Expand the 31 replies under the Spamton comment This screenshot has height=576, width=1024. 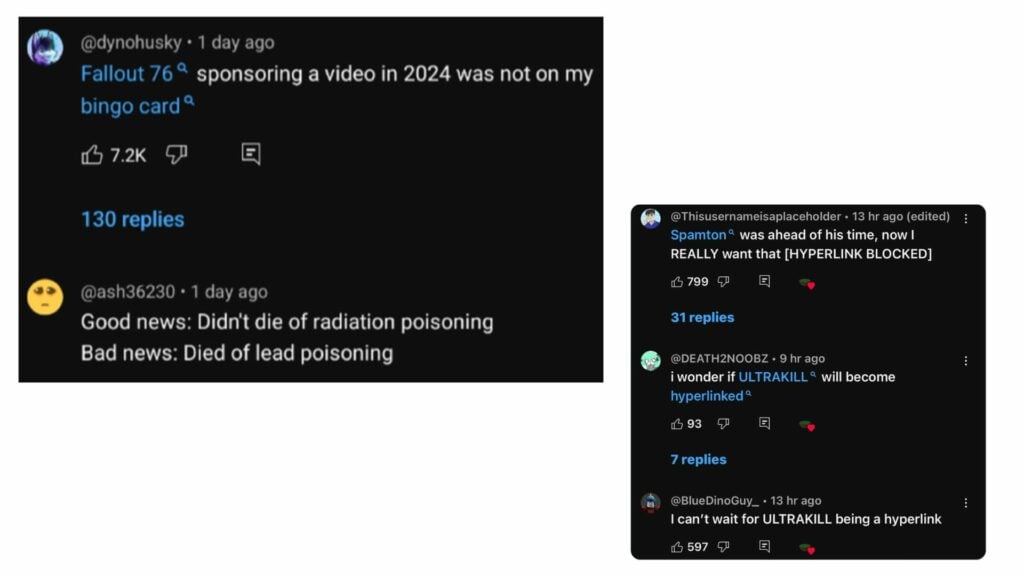click(703, 317)
